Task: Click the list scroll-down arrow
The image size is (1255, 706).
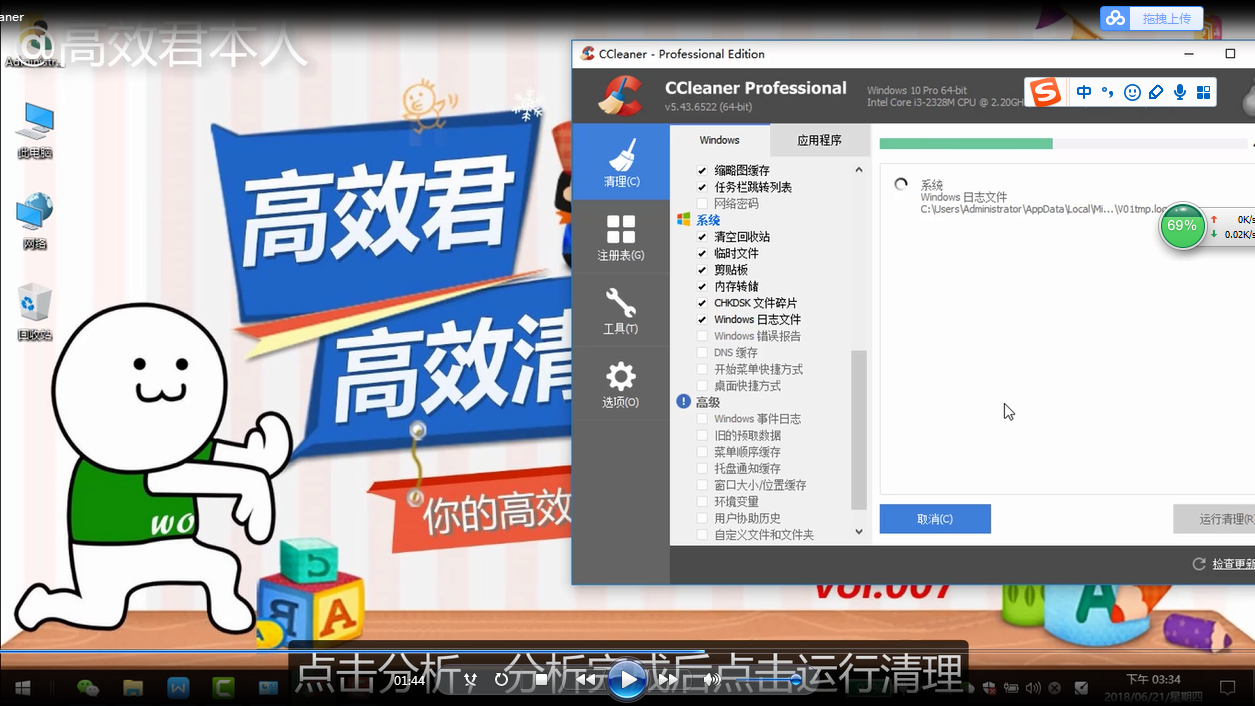Action: tap(859, 532)
